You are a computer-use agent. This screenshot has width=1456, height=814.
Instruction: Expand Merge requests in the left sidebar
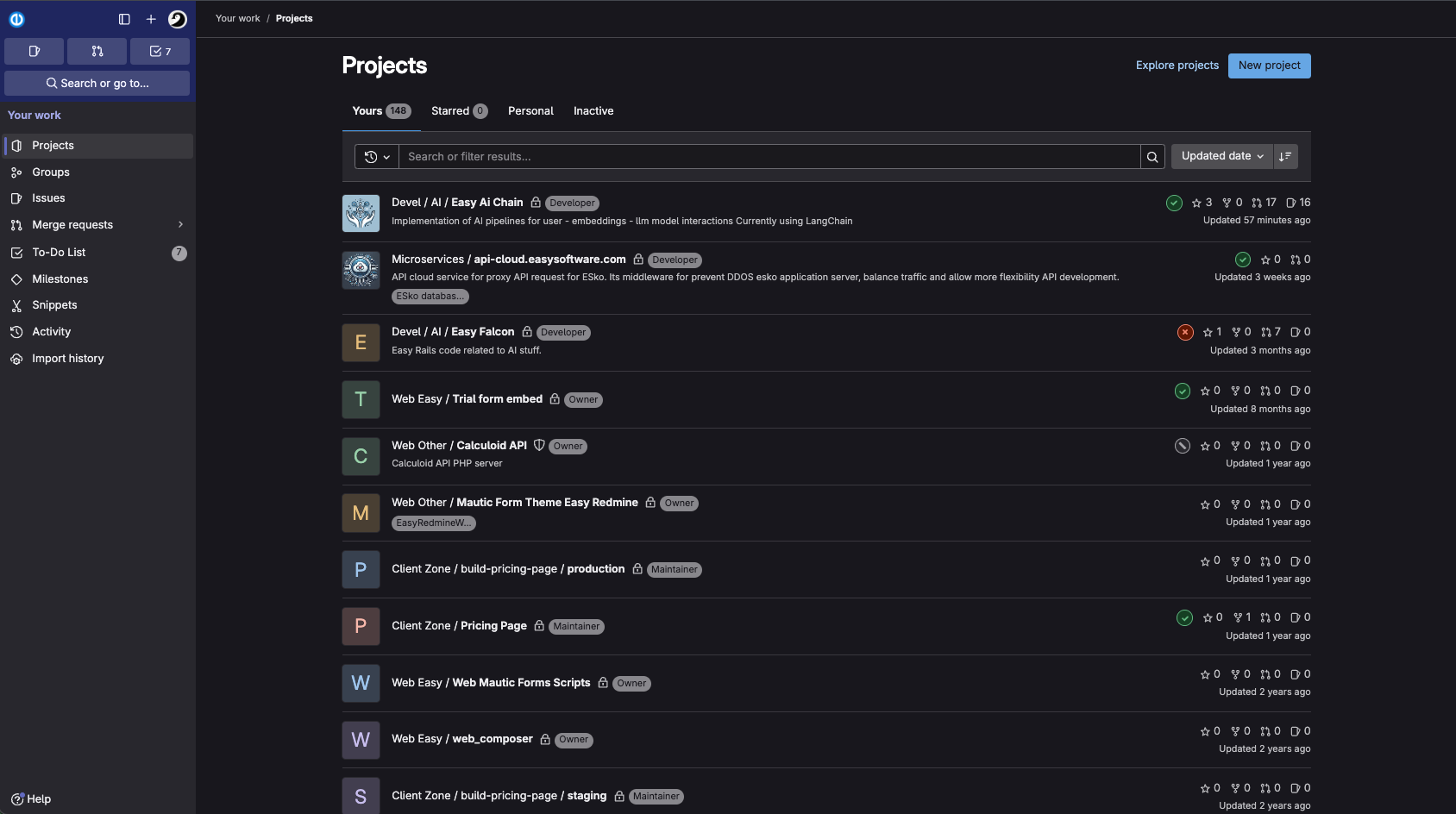tap(180, 224)
